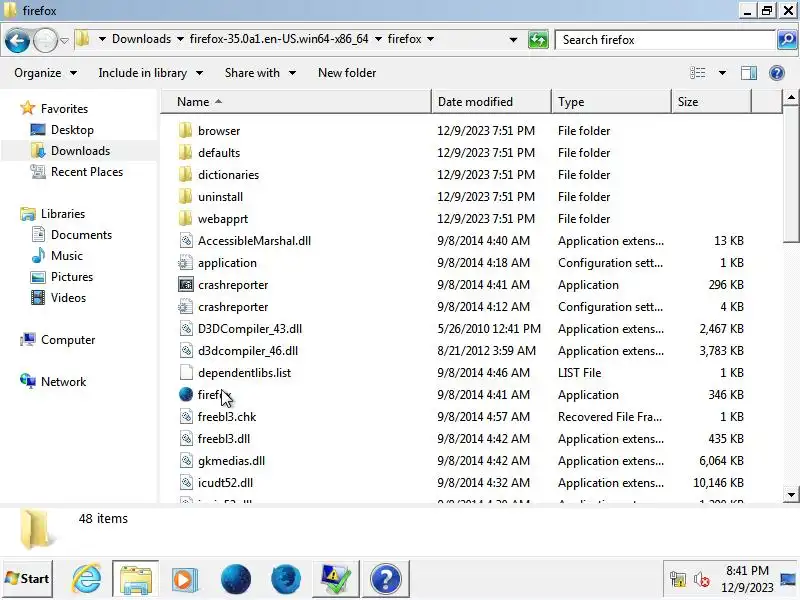Open Internet Explorer from the taskbar

tap(86, 579)
